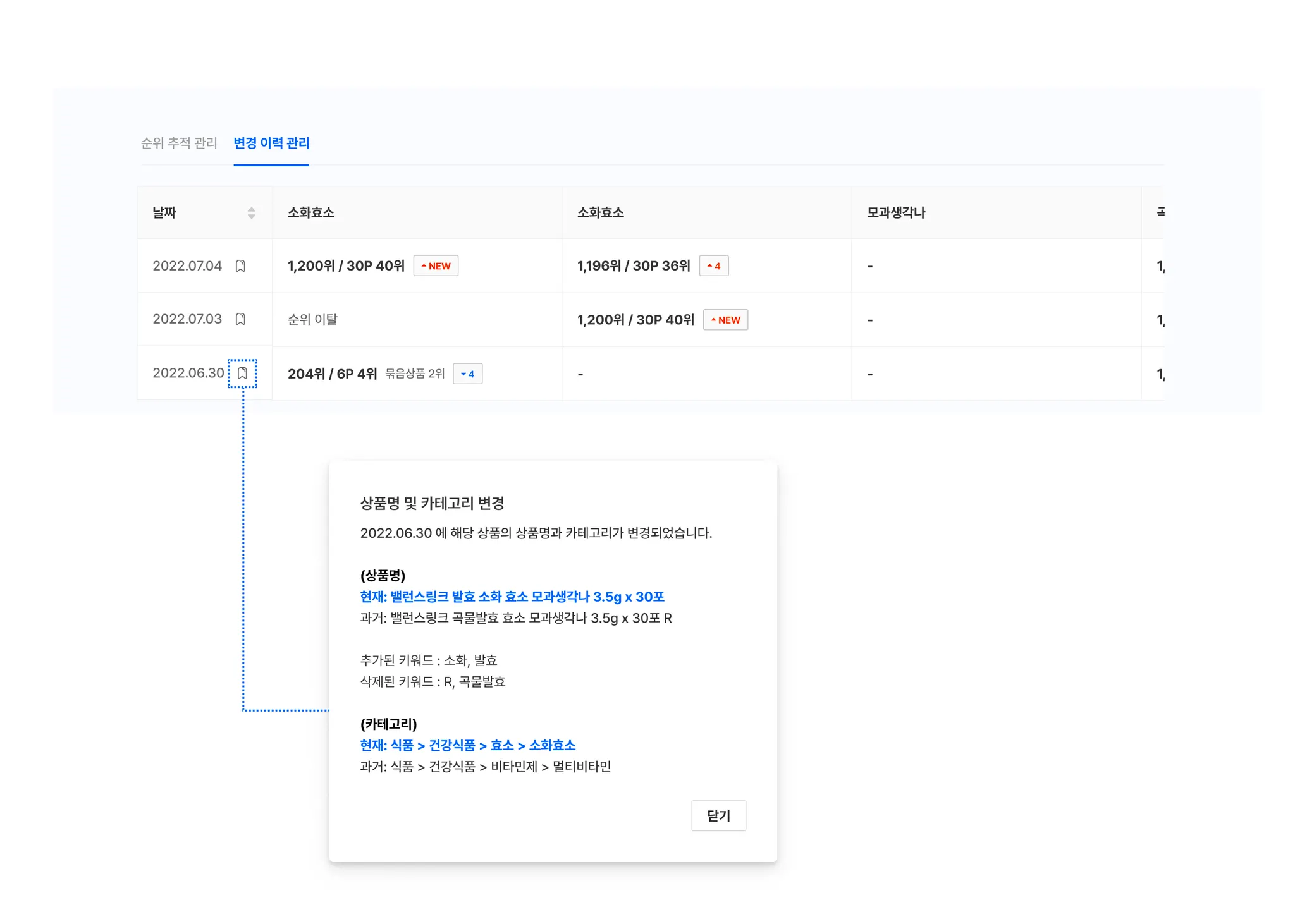1295x924 pixels.
Task: Click the 묶음상품 2위 label
Action: click(415, 374)
